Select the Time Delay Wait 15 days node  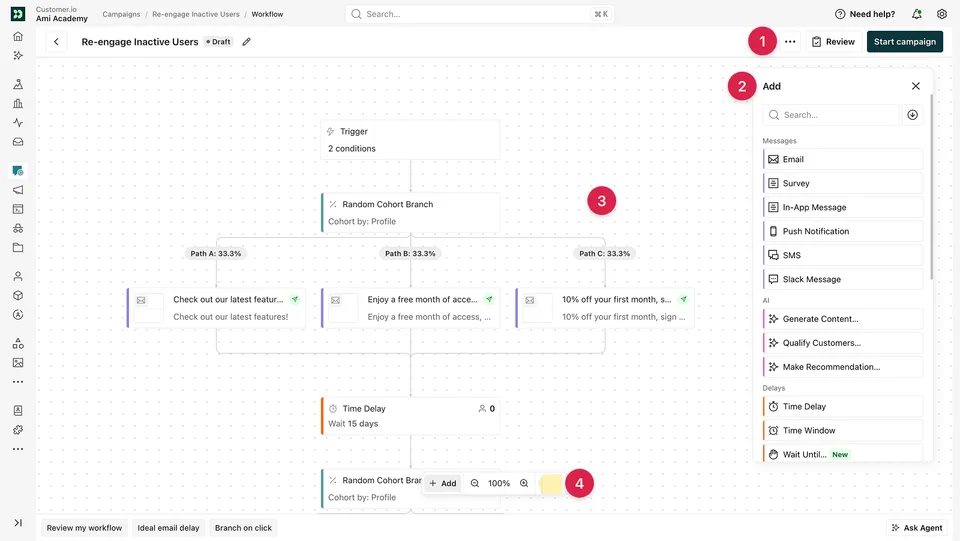click(x=410, y=416)
